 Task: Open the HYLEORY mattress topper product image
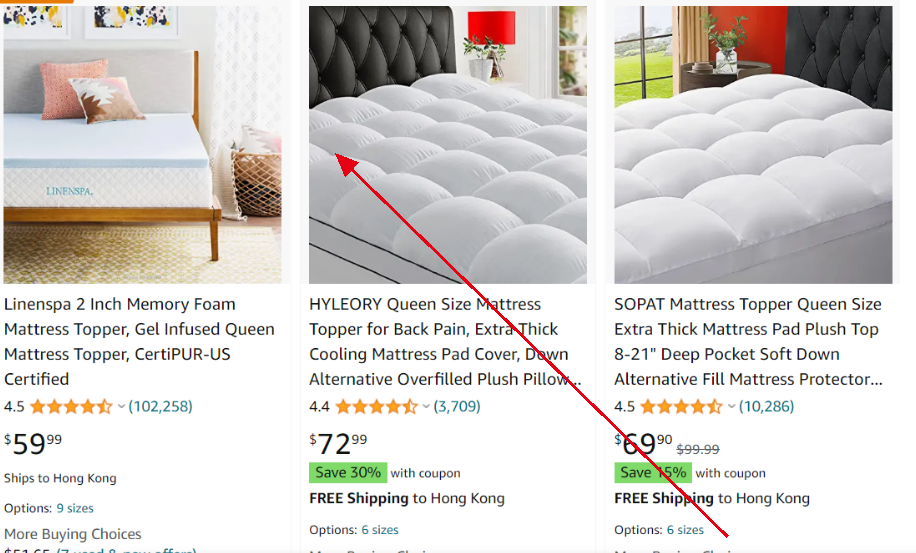tap(447, 145)
